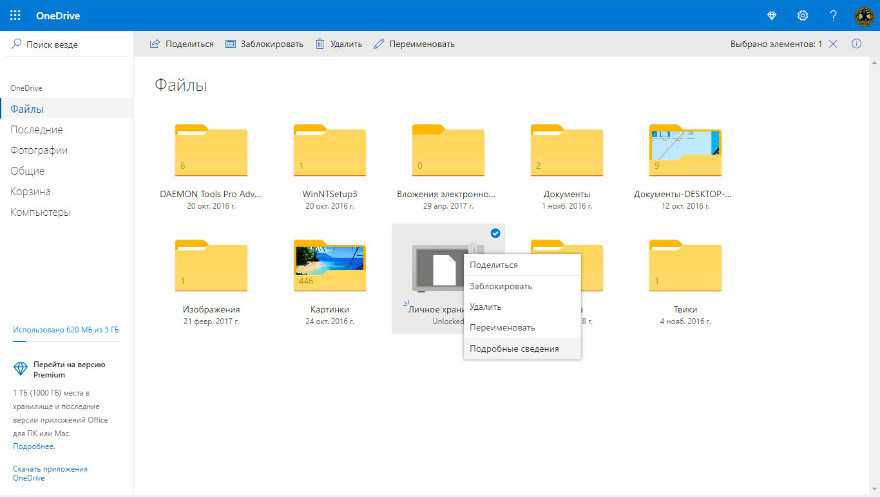Click the Скачать приложения OneDrive link

coord(50,473)
